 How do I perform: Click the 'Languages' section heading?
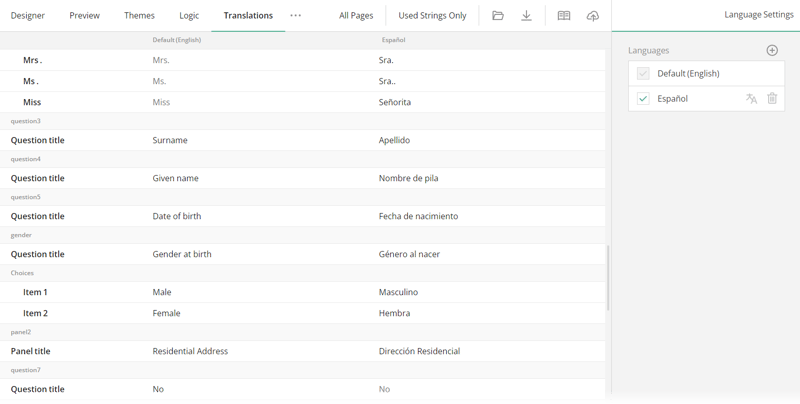[648, 50]
